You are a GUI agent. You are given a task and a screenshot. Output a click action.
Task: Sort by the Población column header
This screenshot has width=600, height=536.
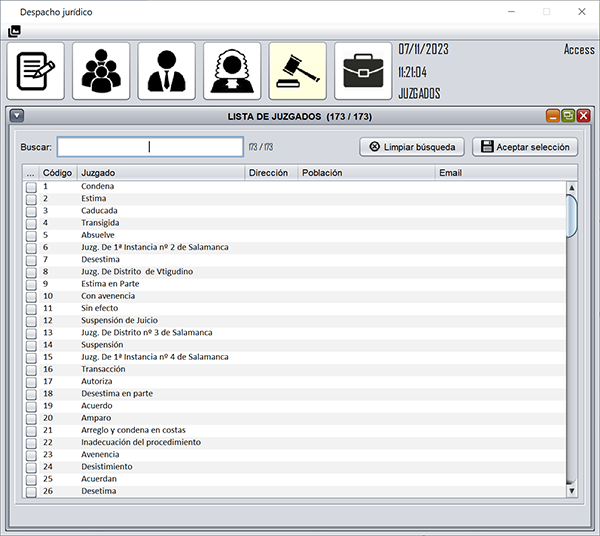click(365, 173)
